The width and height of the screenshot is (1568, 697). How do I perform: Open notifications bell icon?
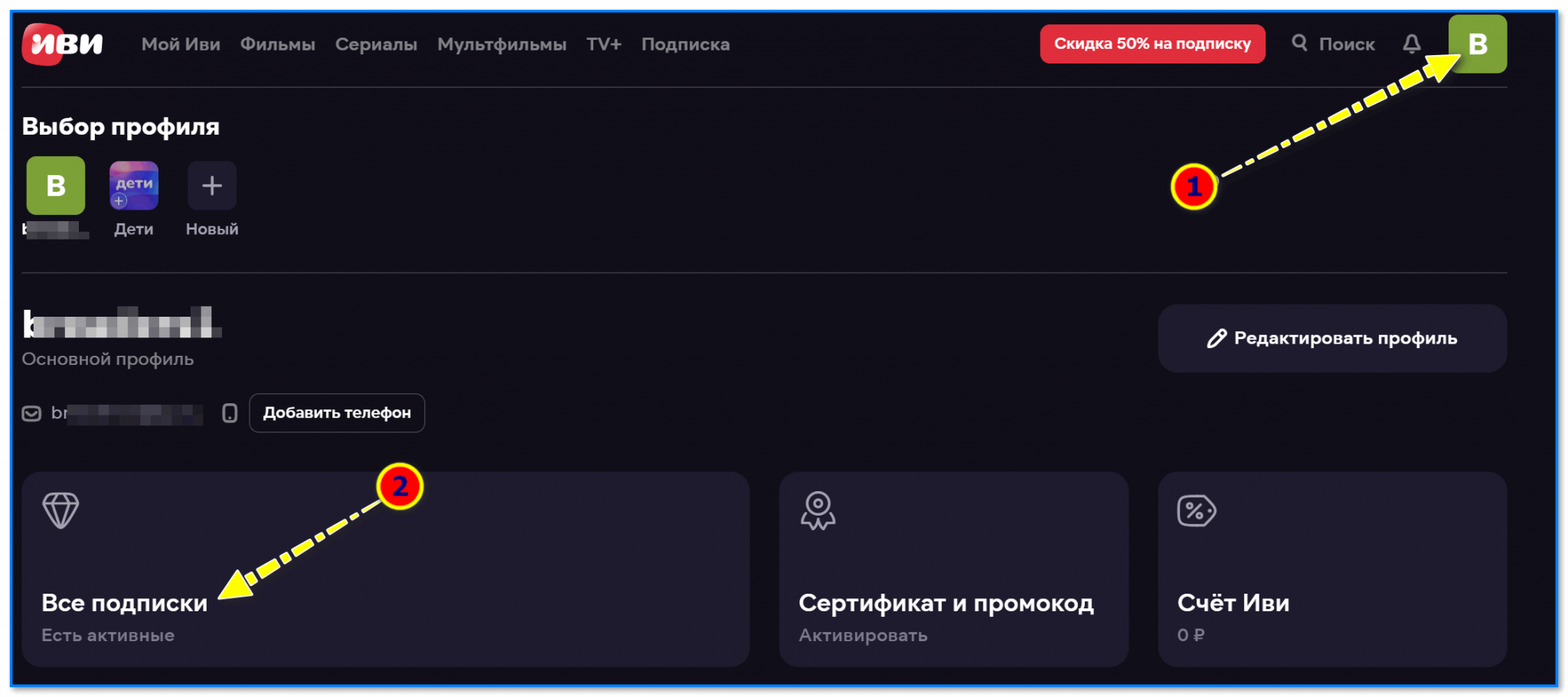[x=1412, y=44]
